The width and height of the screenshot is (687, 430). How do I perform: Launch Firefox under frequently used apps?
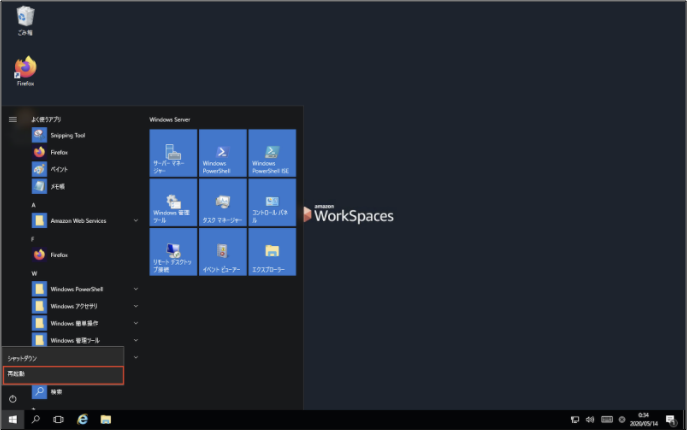tap(85, 153)
